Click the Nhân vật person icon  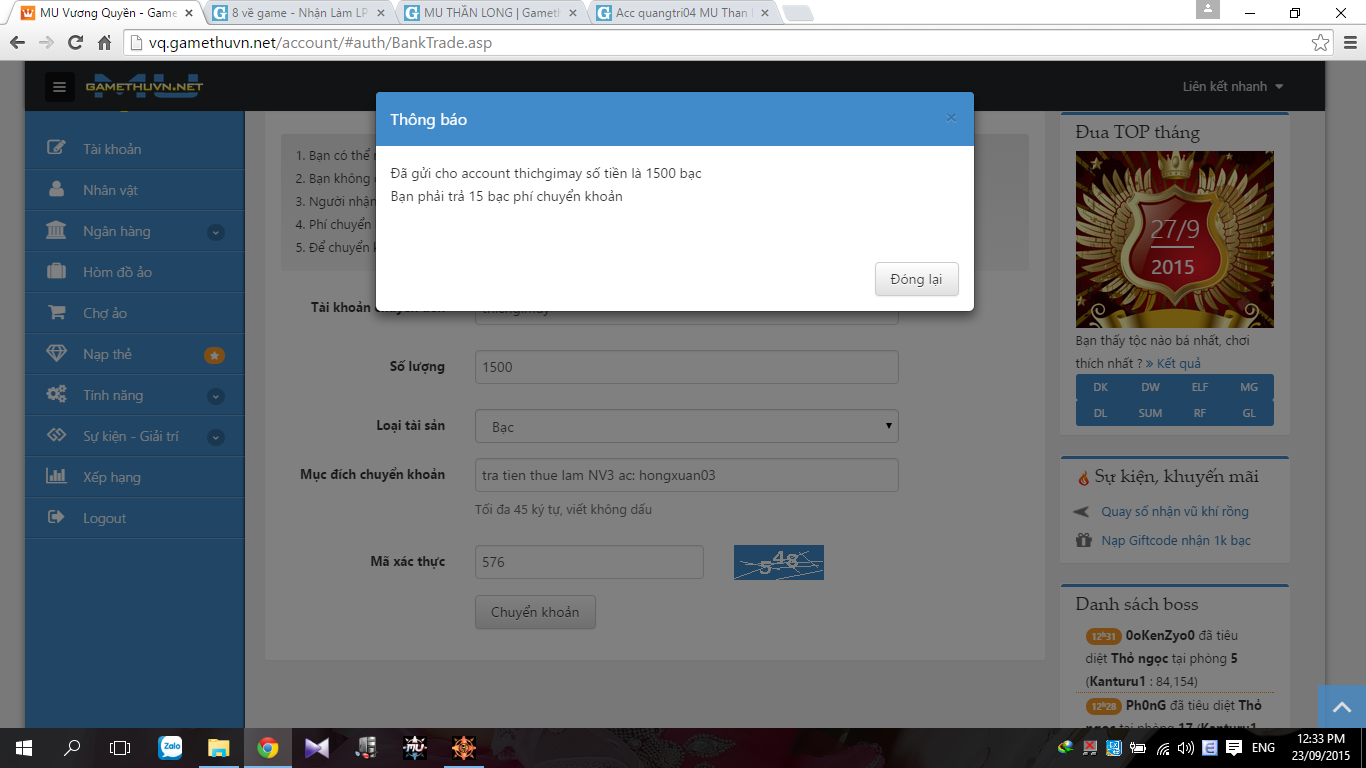(57, 189)
